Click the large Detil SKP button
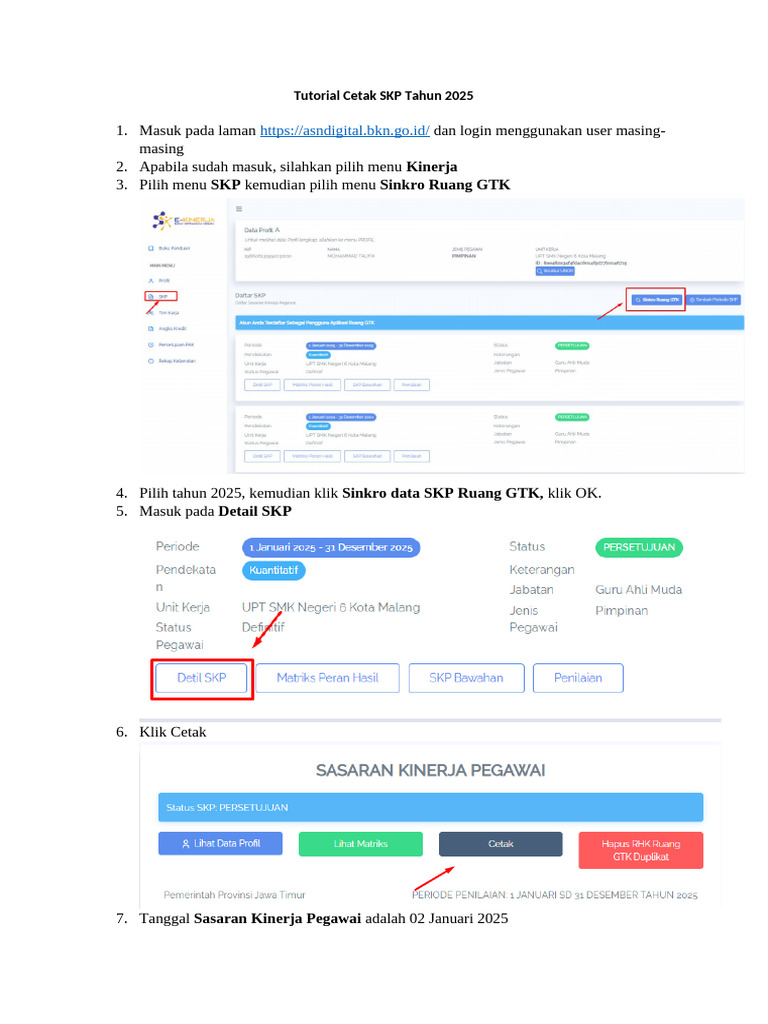 (202, 678)
